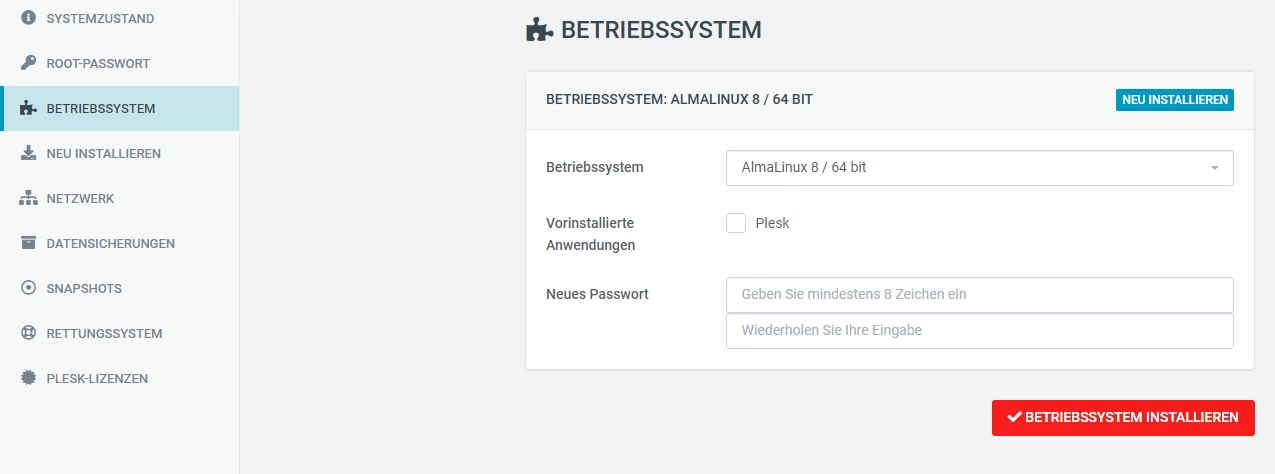Click the Netzwerk sitemap icon
1275x474 pixels.
tap(28, 198)
